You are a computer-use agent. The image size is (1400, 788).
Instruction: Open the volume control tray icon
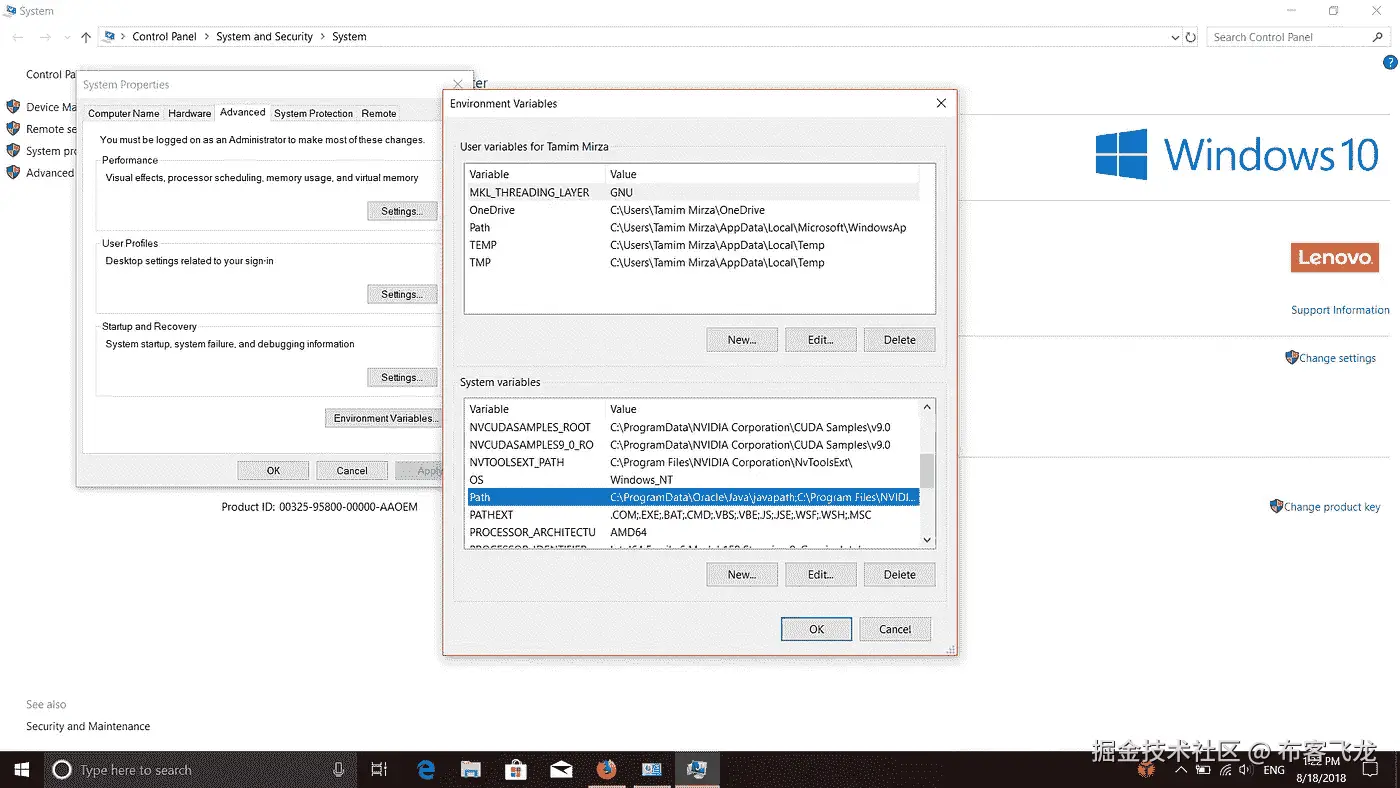[1247, 771]
